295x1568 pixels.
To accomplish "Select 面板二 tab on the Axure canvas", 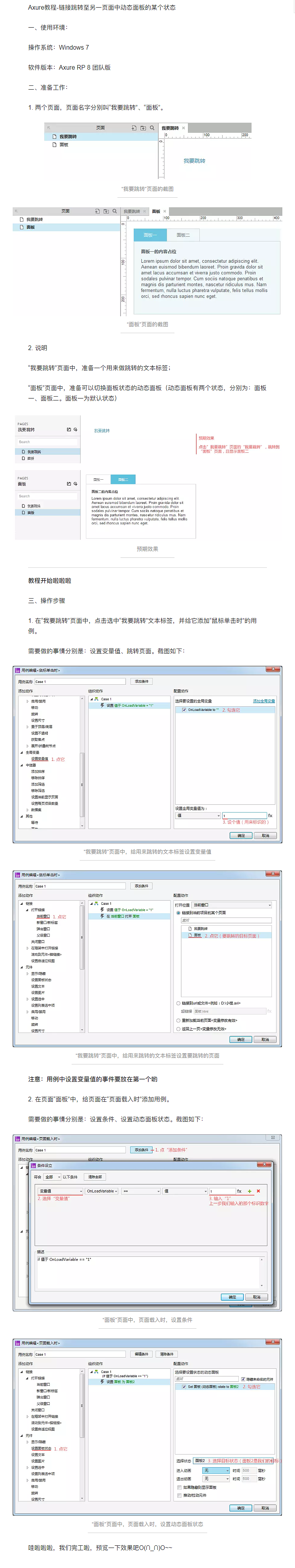I will click(183, 235).
